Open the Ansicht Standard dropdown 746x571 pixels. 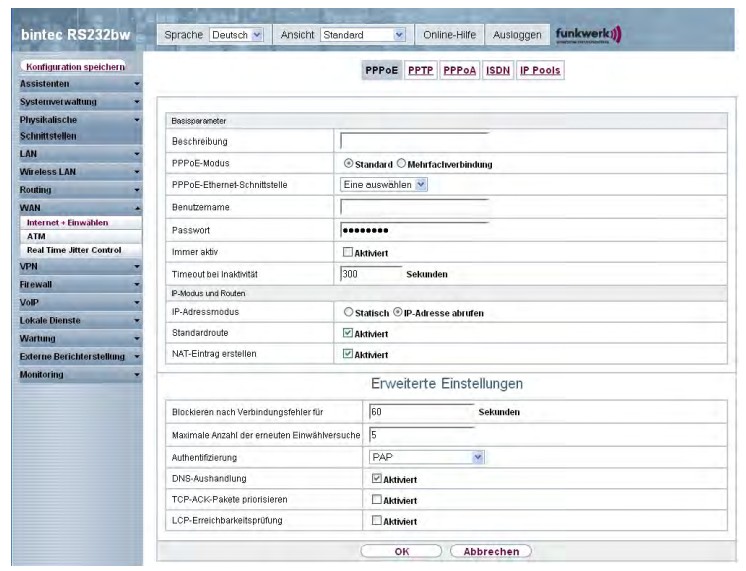[363, 35]
